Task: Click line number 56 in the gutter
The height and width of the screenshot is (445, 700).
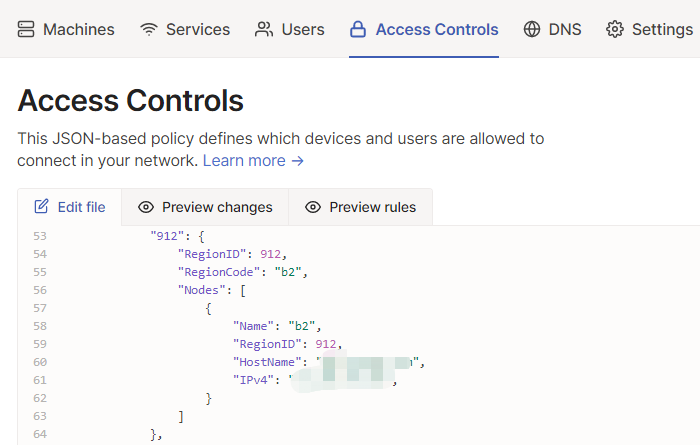Action: click(x=40, y=291)
